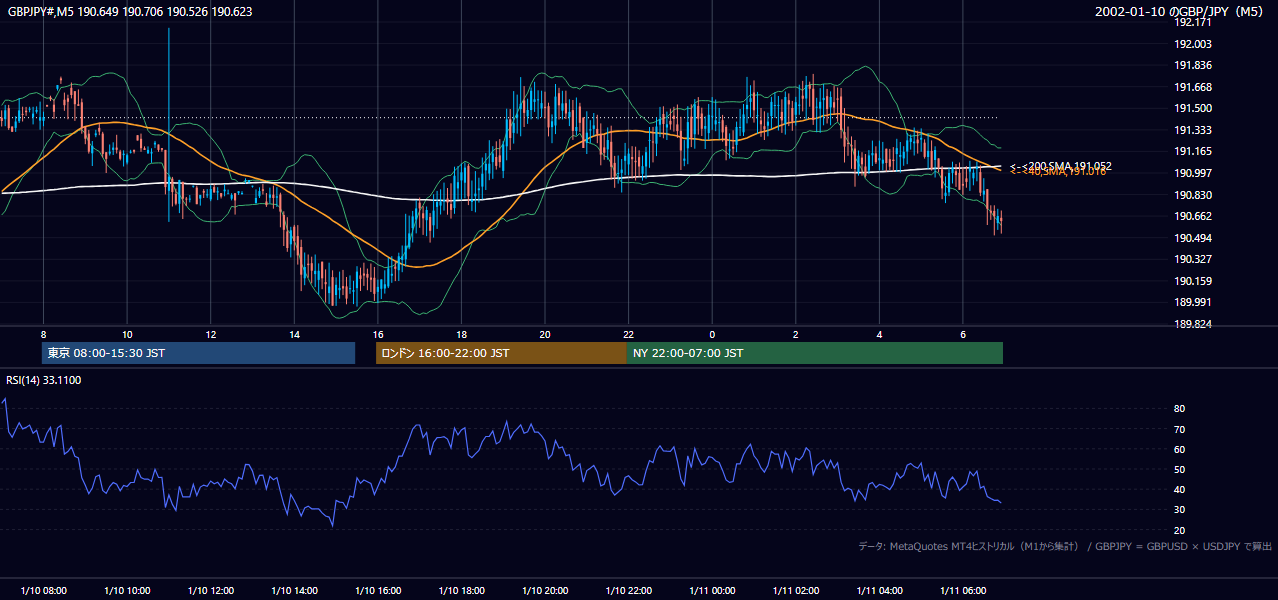This screenshot has width=1278, height=600.
Task: Click bottom time label 1/10 20:00
Action: (545, 591)
